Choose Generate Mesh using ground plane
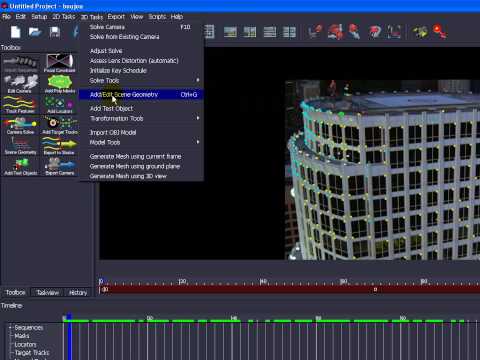The image size is (480, 360). [141, 166]
